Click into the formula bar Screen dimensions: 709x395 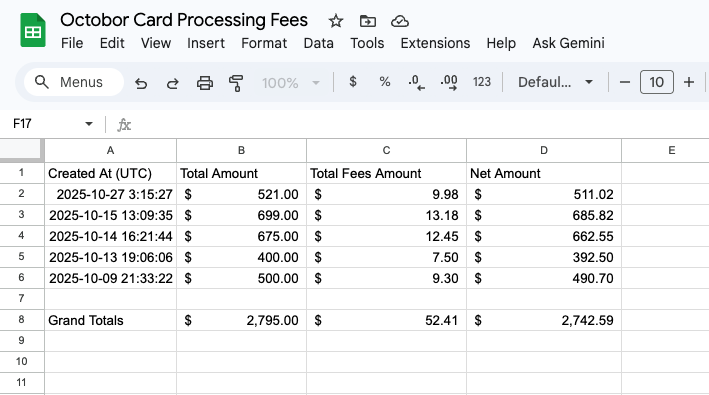[x=421, y=124]
